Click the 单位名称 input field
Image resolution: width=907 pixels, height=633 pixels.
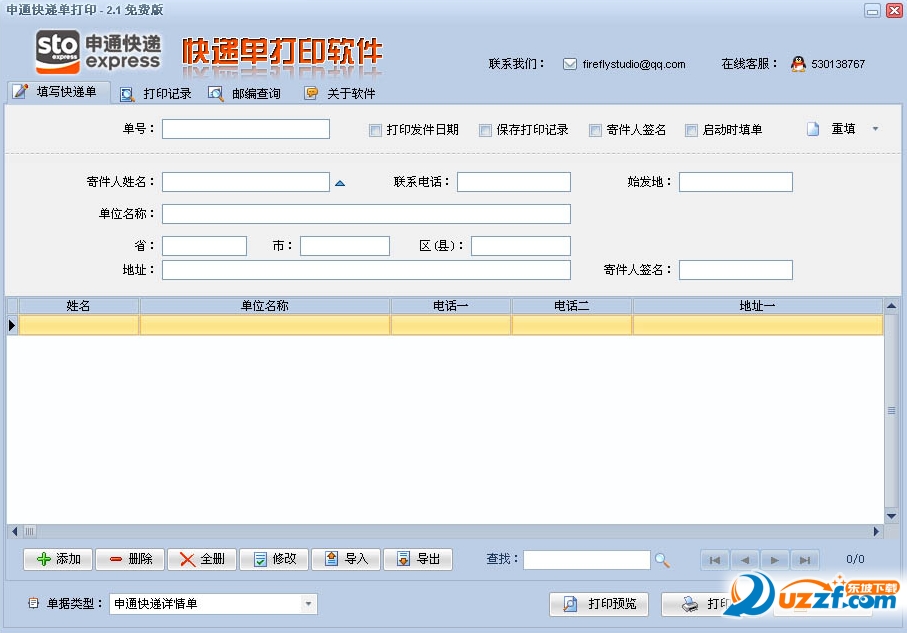[x=366, y=214]
